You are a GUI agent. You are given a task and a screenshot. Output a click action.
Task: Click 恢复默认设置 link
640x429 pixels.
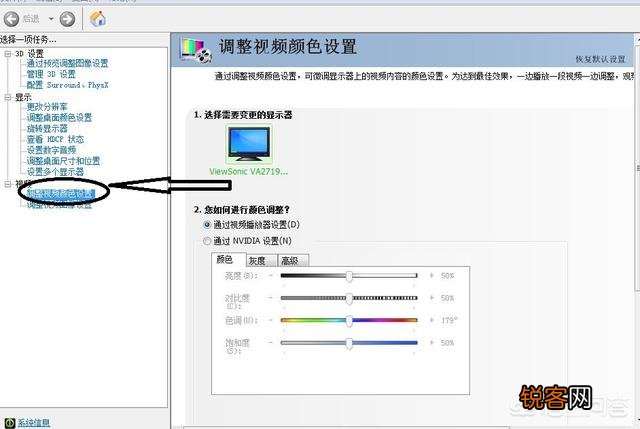click(x=600, y=59)
